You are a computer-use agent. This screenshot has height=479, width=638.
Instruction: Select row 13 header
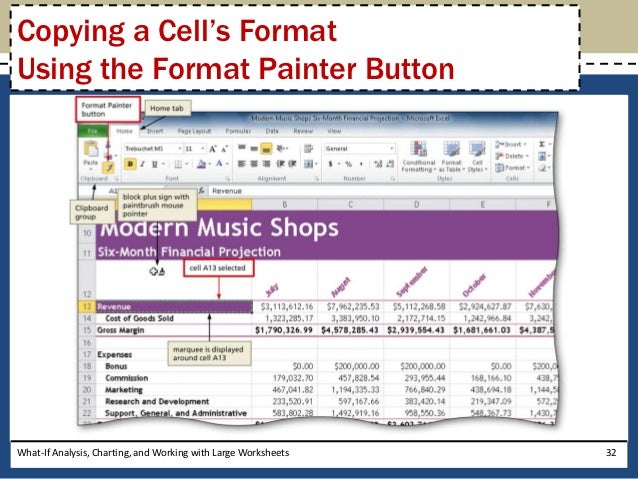coord(87,306)
